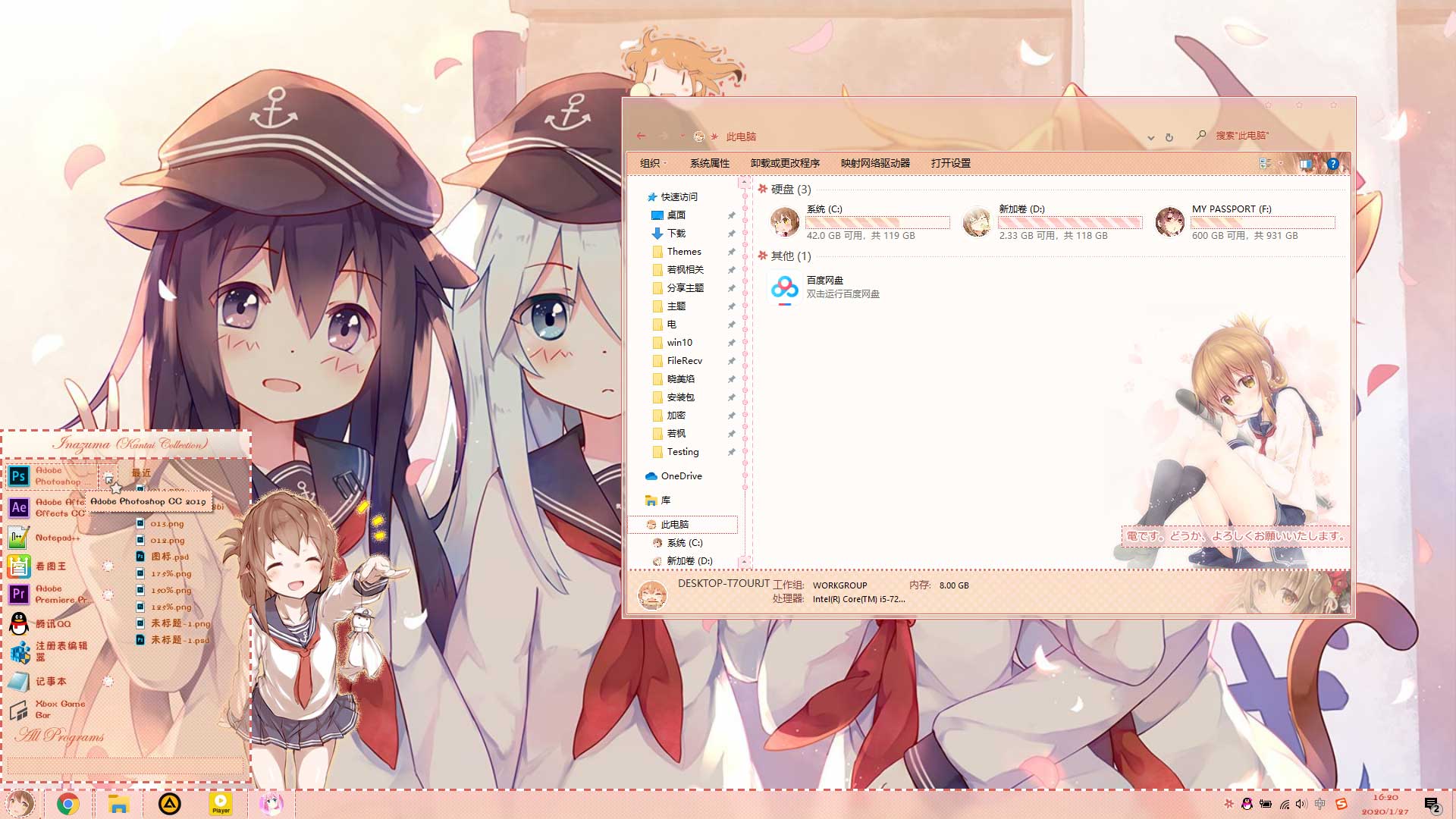Open recent locations dropdown beside nav arrows
The width and height of the screenshot is (1456, 819).
[x=682, y=136]
